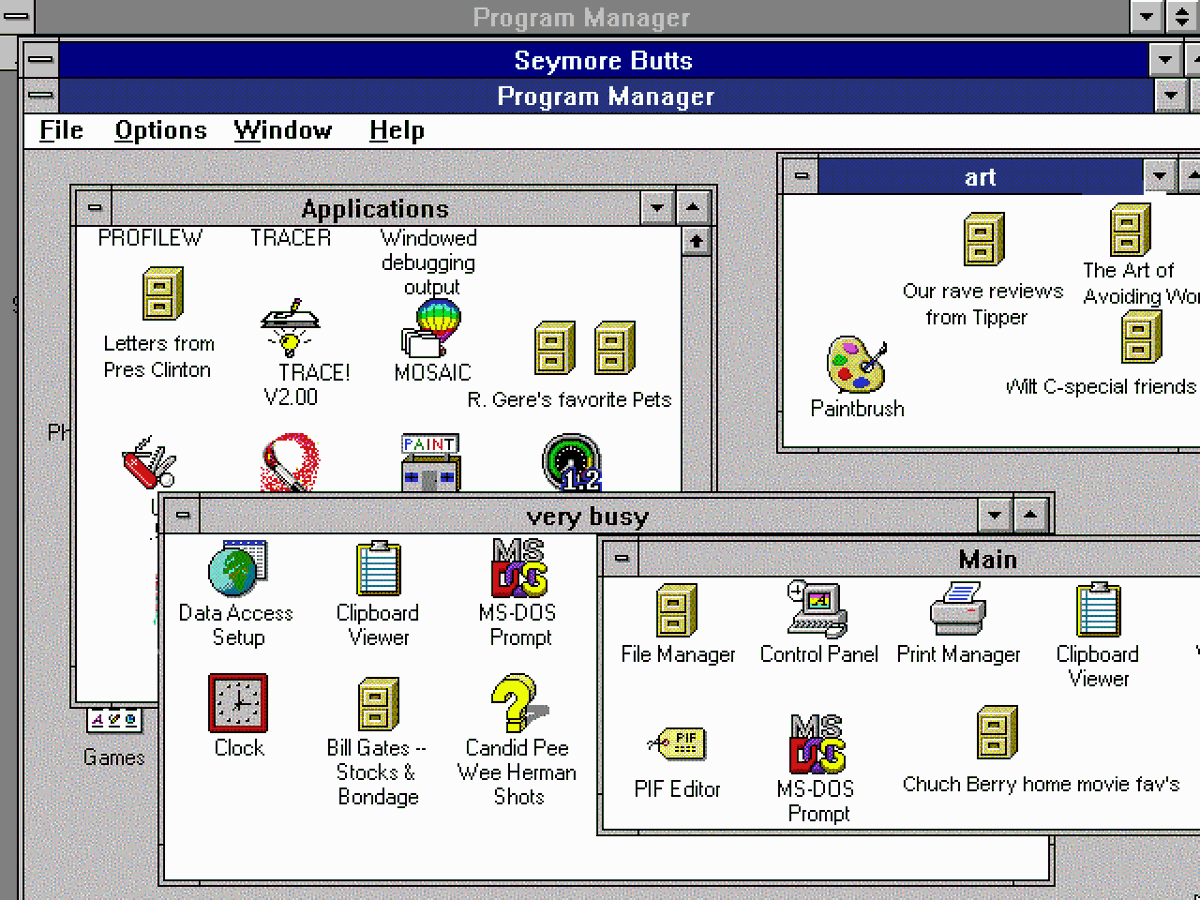
Task: Click the very busy title bar
Action: [x=587, y=516]
